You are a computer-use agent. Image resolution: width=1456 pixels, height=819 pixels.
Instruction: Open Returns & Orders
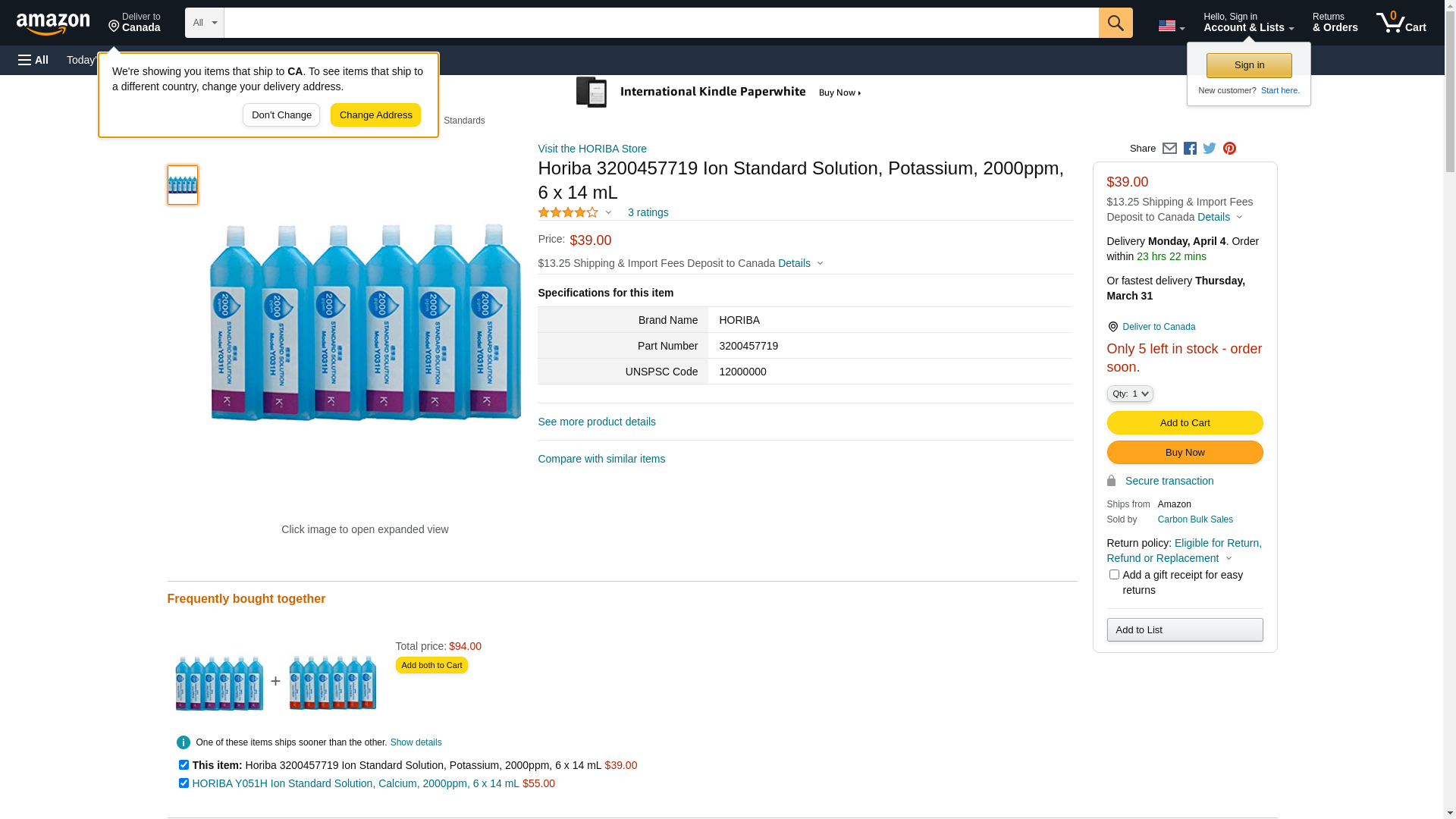(x=1335, y=23)
